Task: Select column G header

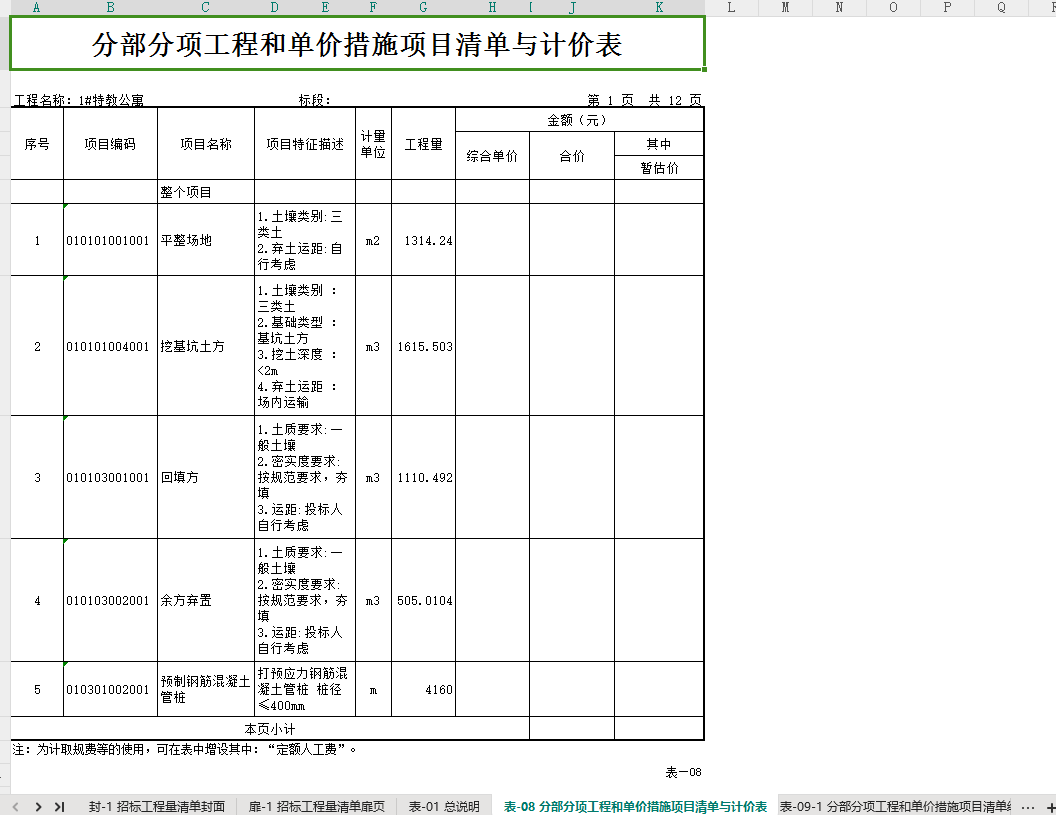Action: pos(423,7)
